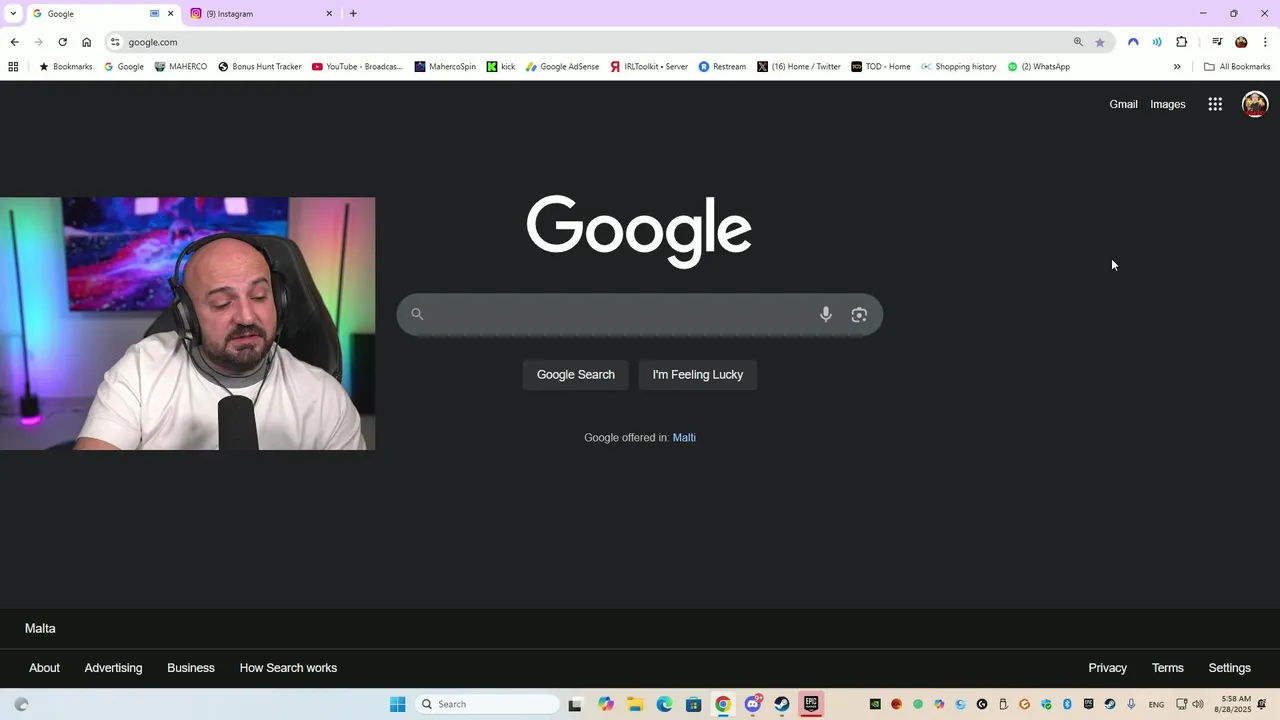This screenshot has height=720, width=1280.
Task: Close the Instagram tab
Action: pos(329,14)
